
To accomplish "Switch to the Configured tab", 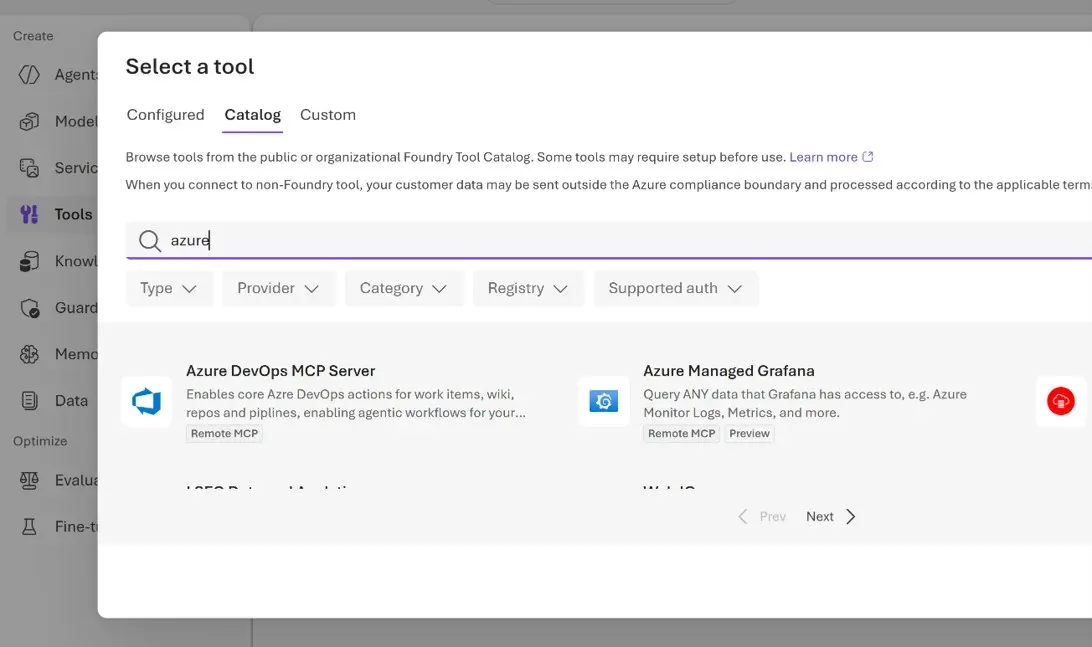I will coord(166,115).
